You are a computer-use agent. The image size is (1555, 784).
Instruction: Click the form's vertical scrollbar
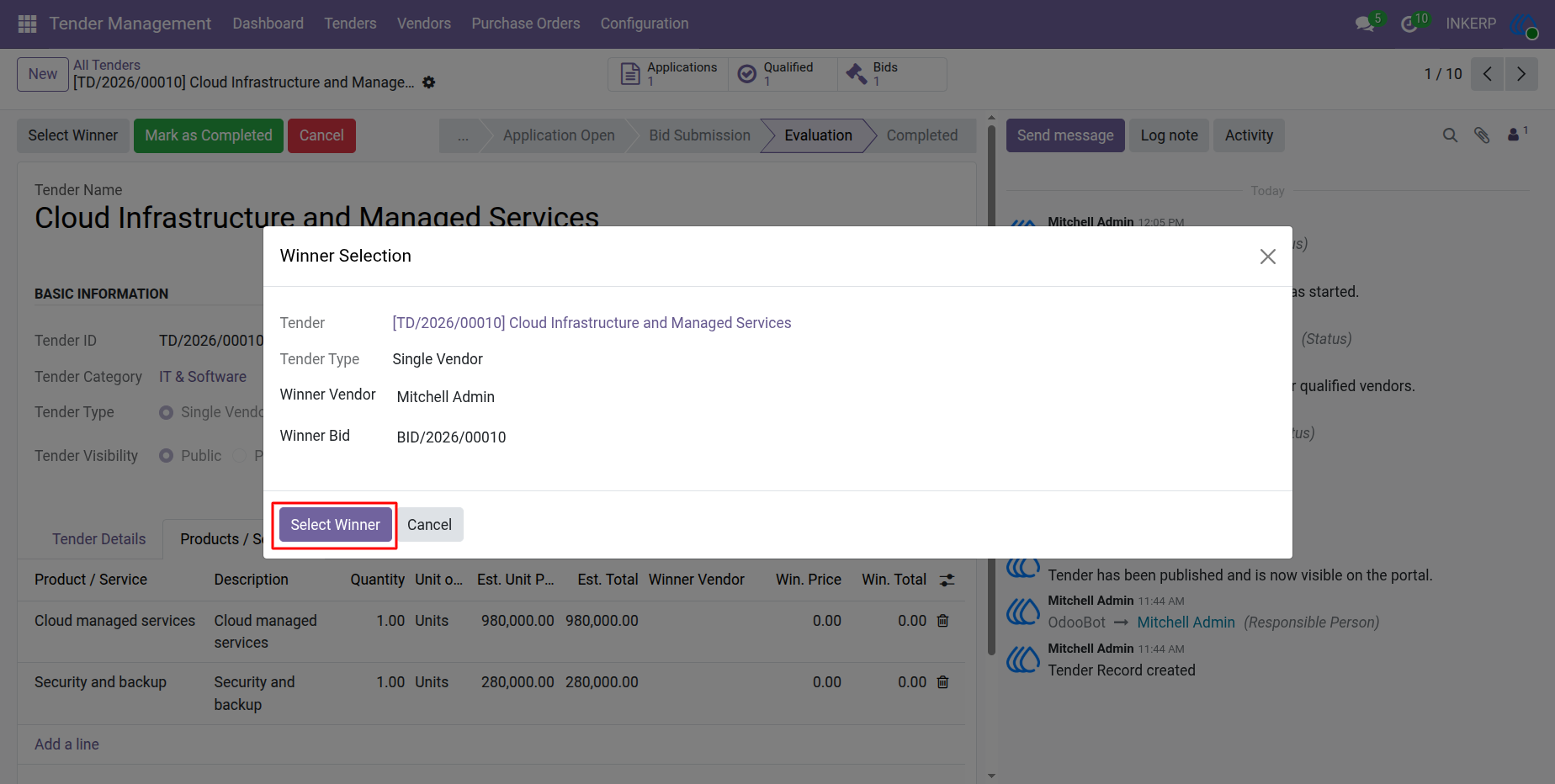(x=991, y=387)
